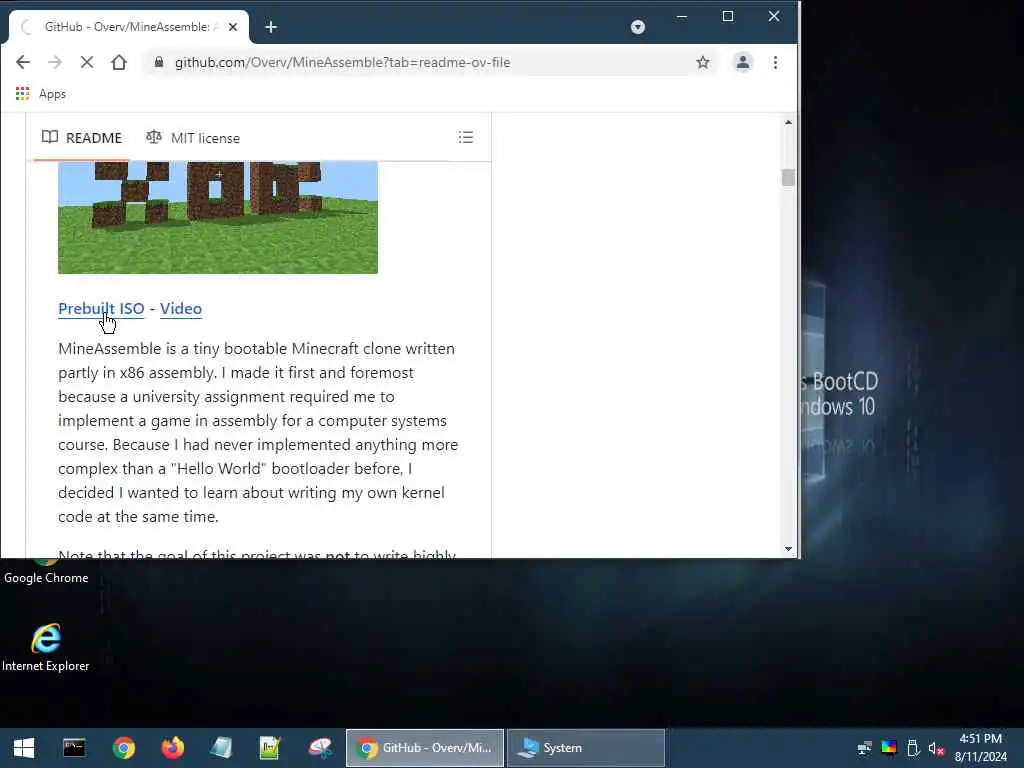
Task: Select the Google Chrome desktop shortcut label
Action: point(46,578)
